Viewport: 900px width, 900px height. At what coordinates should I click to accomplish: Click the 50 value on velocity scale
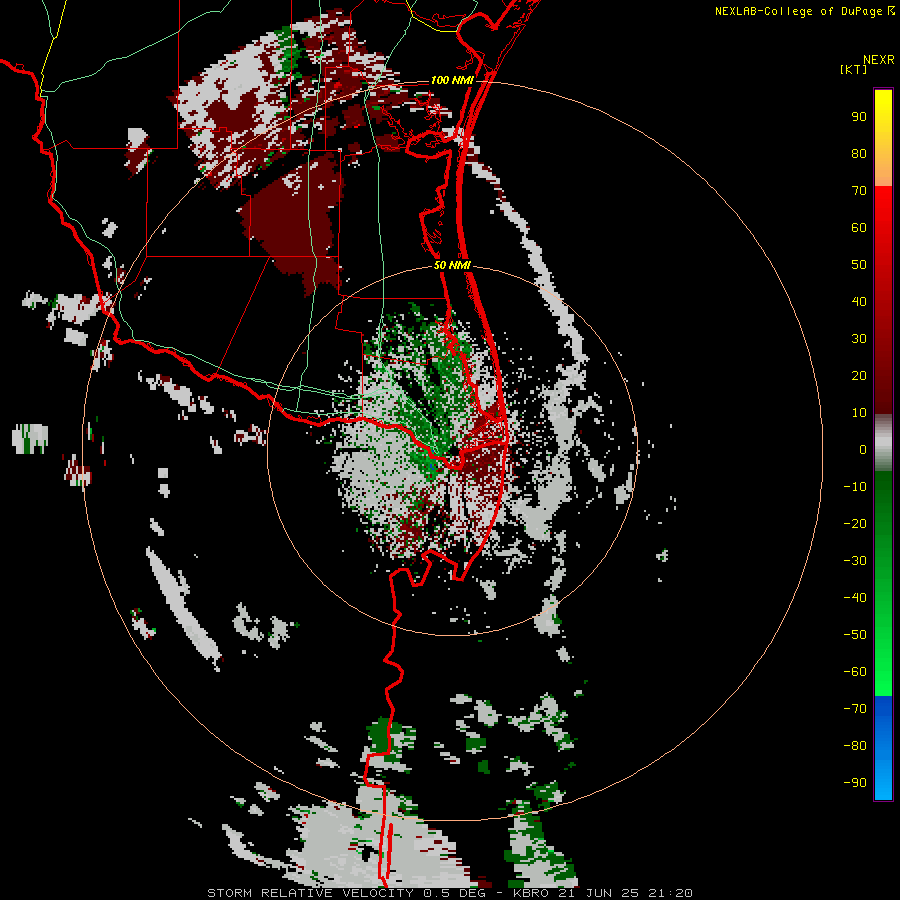(x=859, y=265)
